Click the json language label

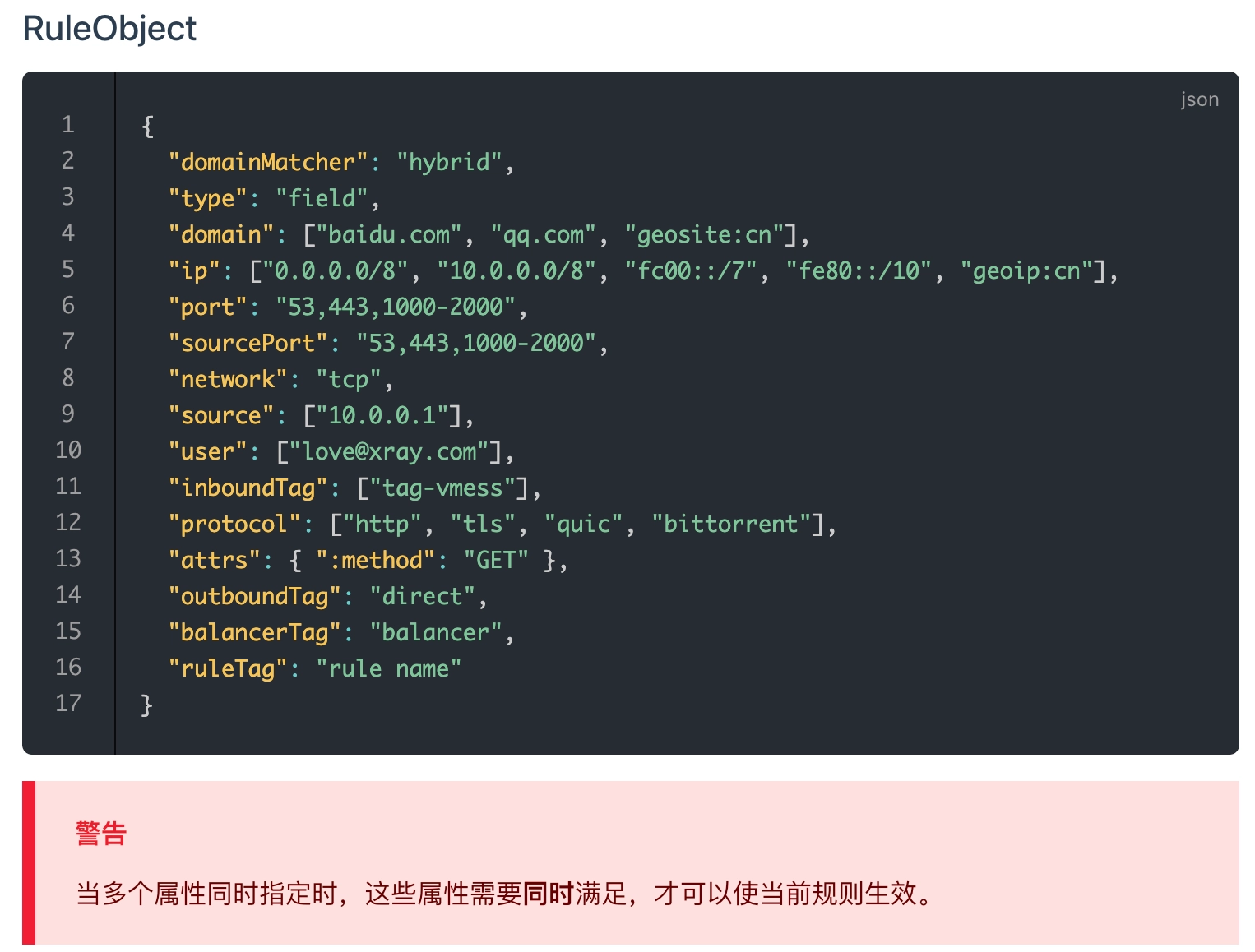[1199, 99]
